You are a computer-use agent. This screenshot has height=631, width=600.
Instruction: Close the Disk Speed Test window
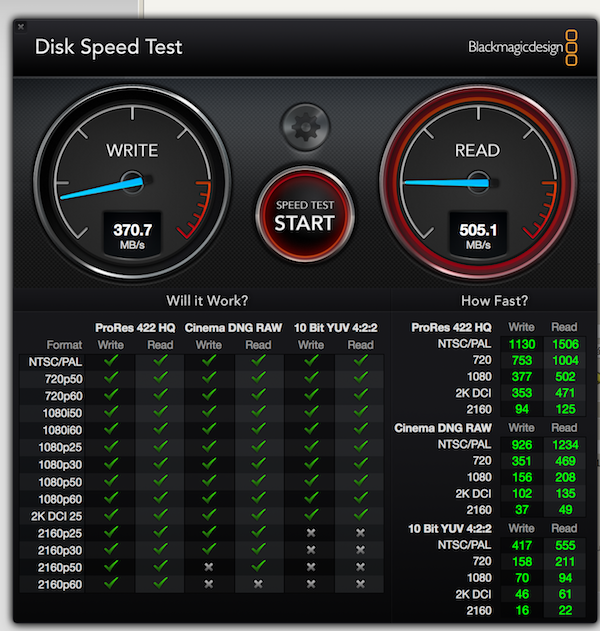pyautogui.click(x=21, y=27)
